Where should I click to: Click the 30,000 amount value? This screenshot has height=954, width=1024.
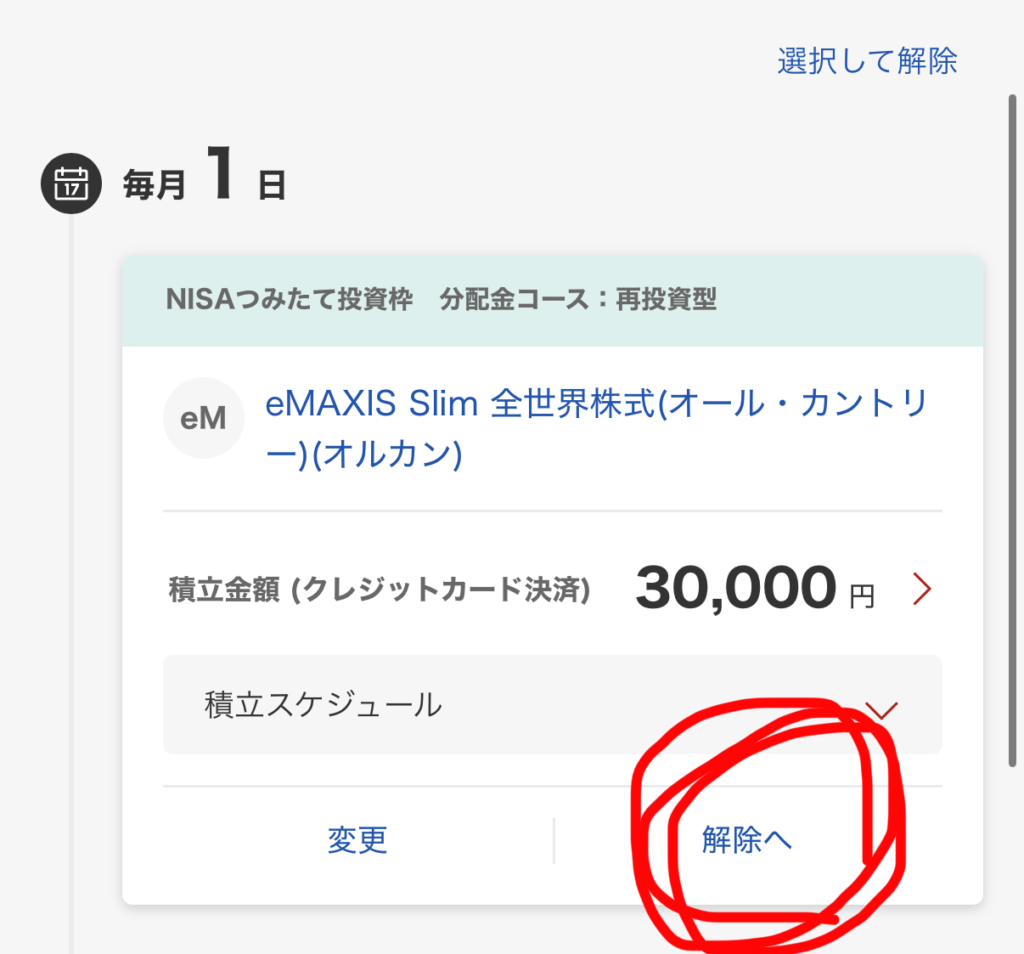click(735, 590)
